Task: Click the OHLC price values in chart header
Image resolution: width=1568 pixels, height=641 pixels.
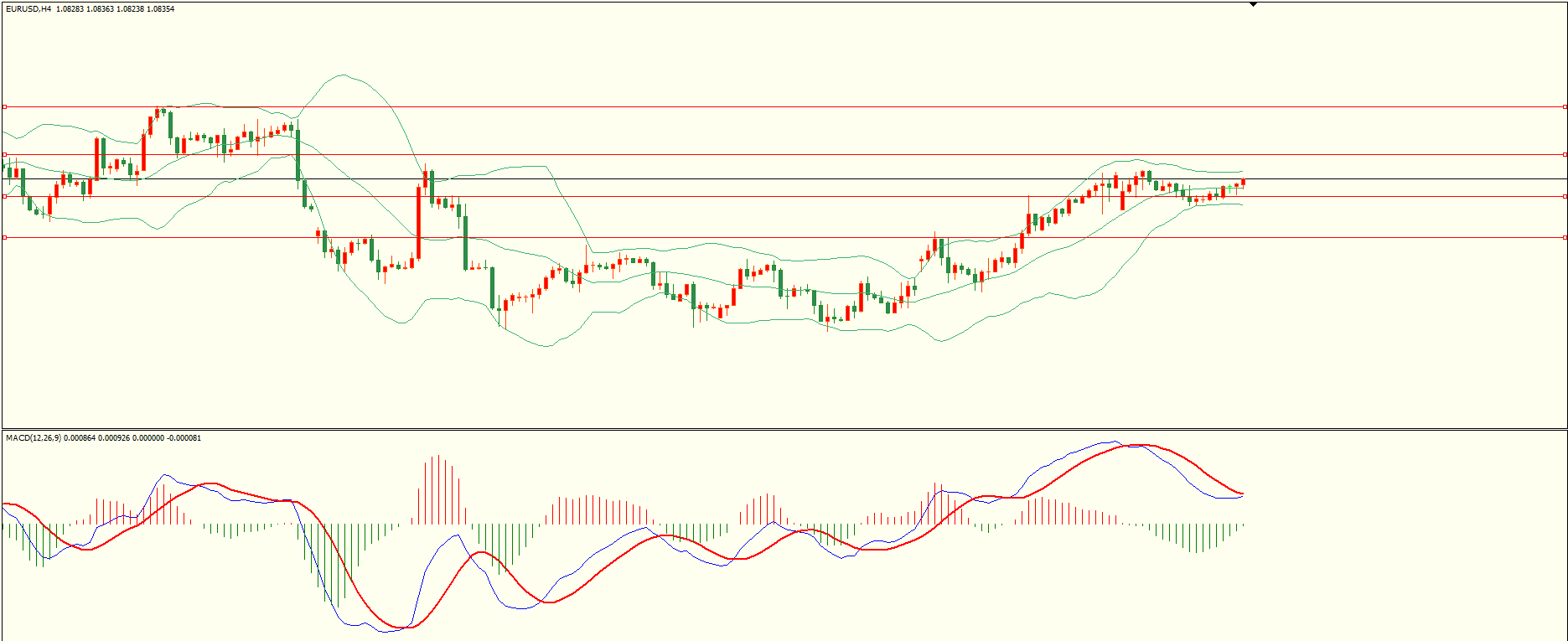Action: click(116, 9)
